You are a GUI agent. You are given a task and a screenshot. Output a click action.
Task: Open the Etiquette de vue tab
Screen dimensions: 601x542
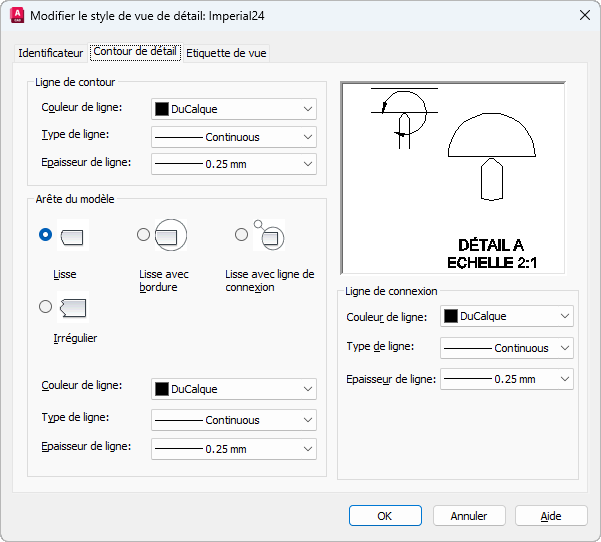pos(226,53)
